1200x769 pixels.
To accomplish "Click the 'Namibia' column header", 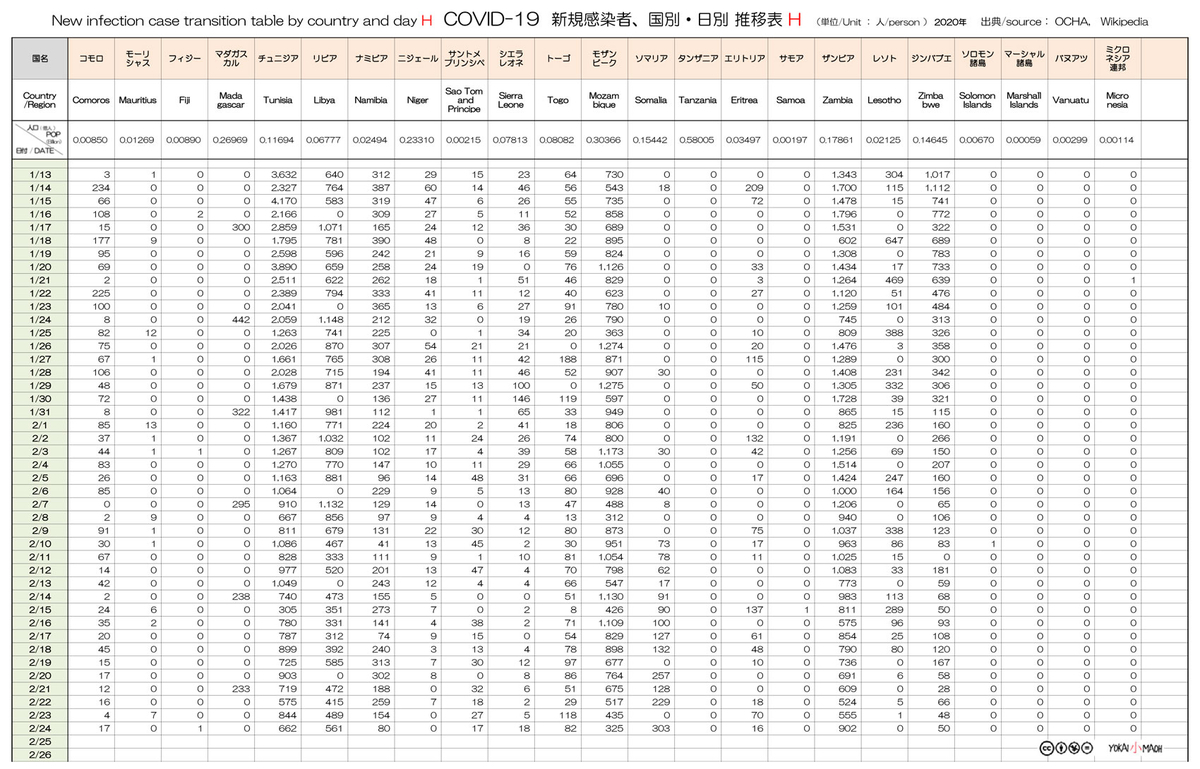I will 371,101.
